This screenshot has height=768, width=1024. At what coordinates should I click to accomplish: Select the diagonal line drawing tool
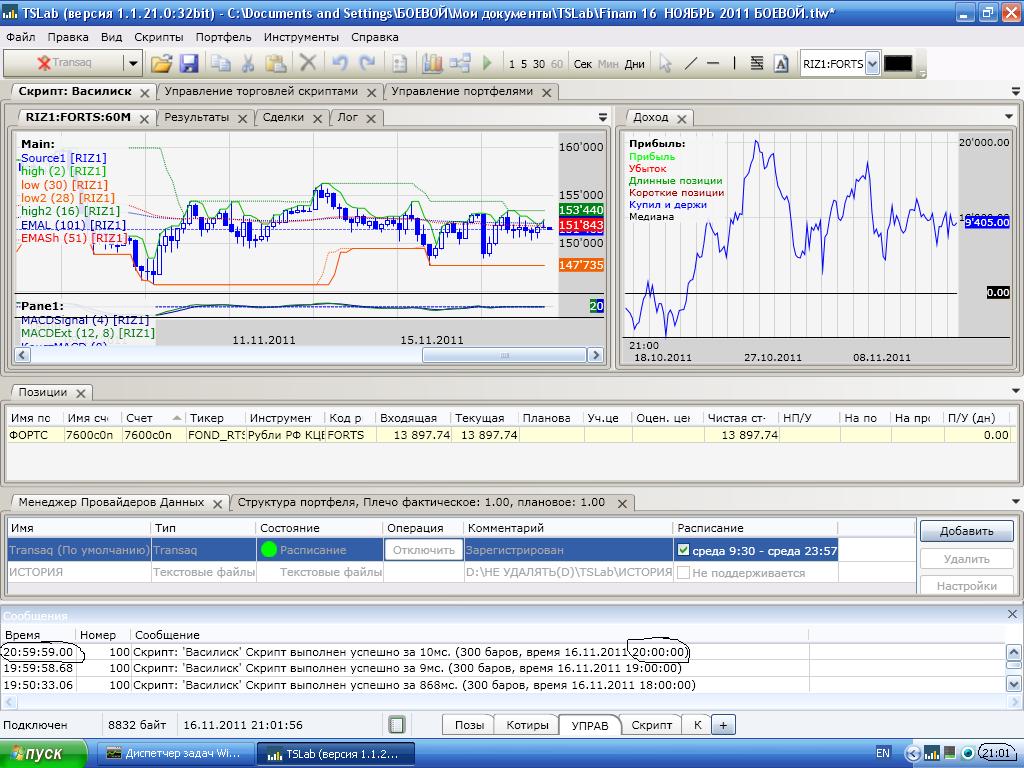690,63
